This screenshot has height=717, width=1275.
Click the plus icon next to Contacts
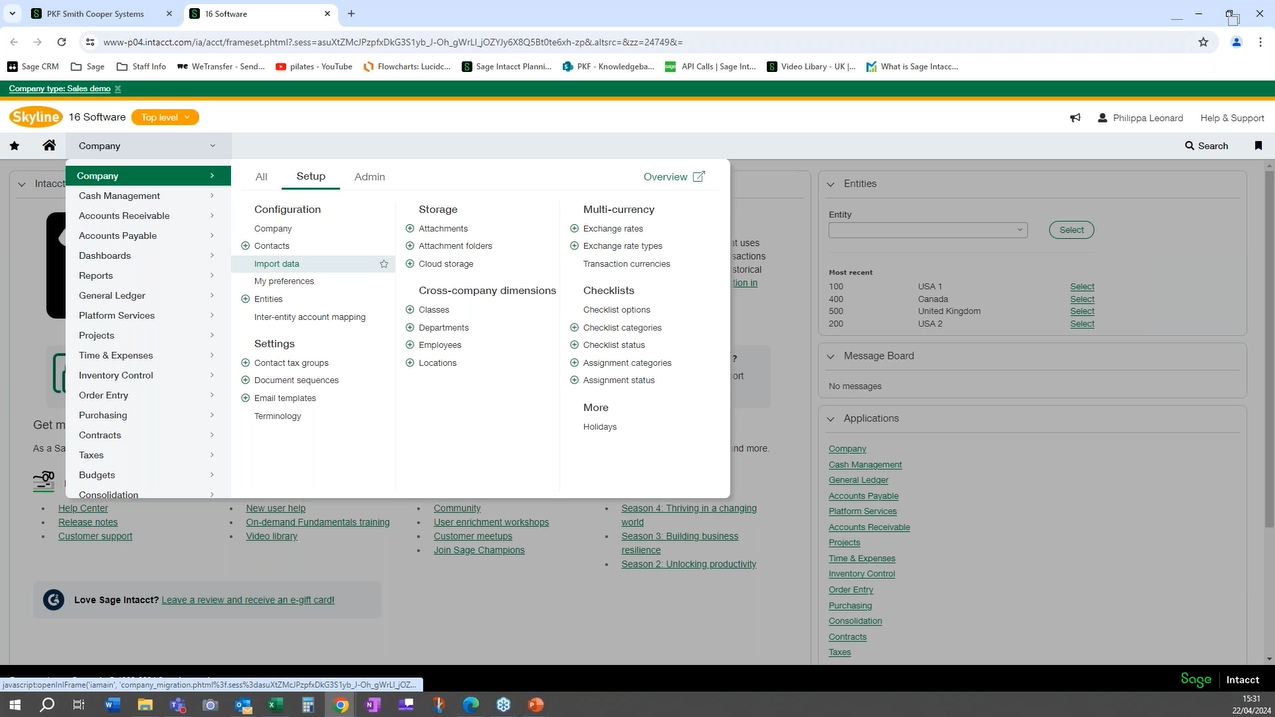pos(246,246)
